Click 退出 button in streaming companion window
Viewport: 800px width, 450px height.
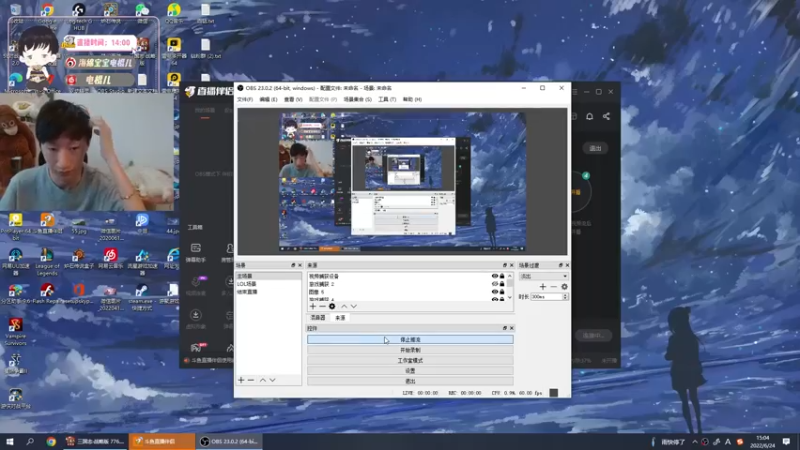[x=595, y=148]
